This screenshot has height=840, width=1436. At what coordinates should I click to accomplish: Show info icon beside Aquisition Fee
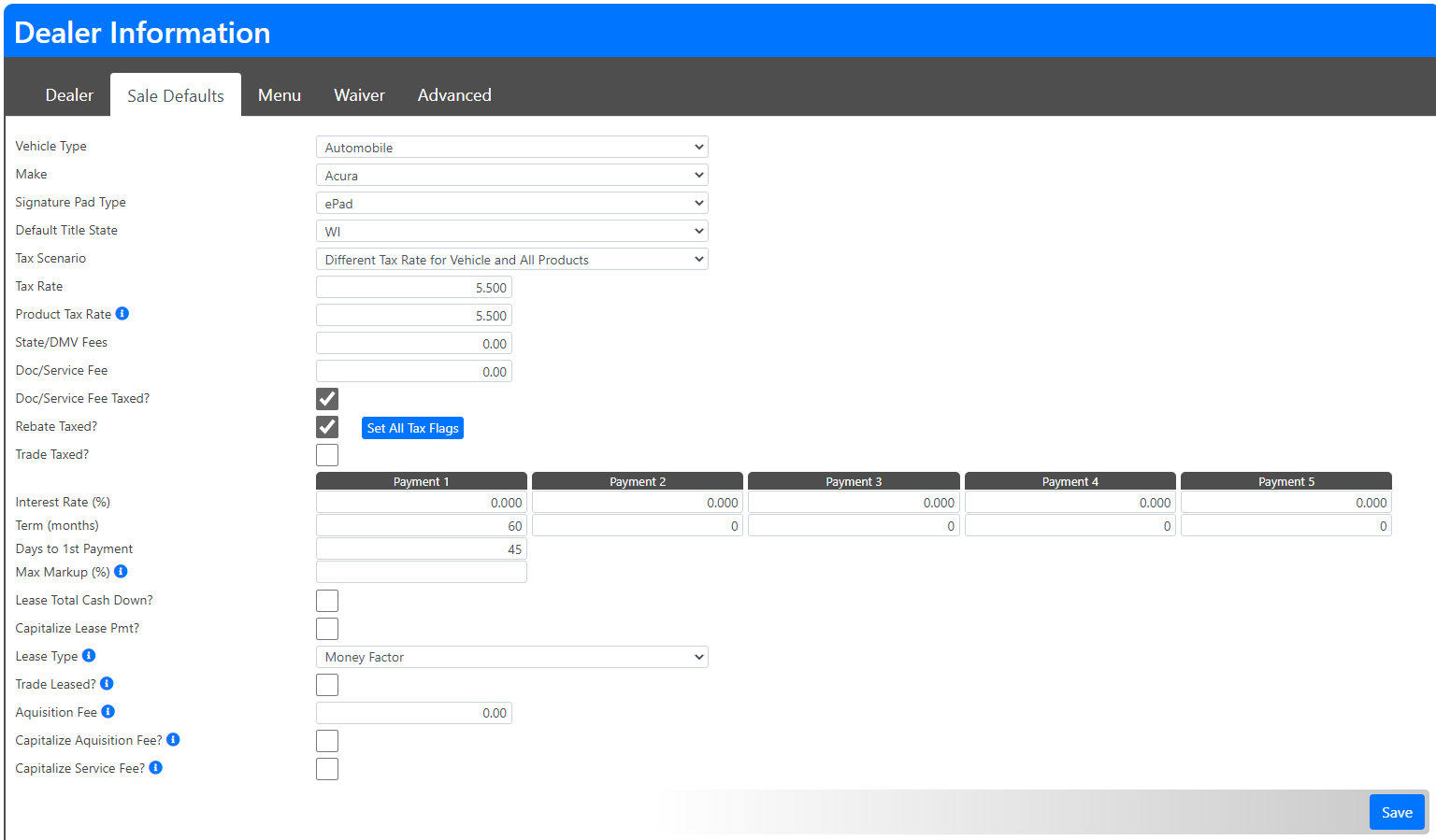pyautogui.click(x=108, y=712)
